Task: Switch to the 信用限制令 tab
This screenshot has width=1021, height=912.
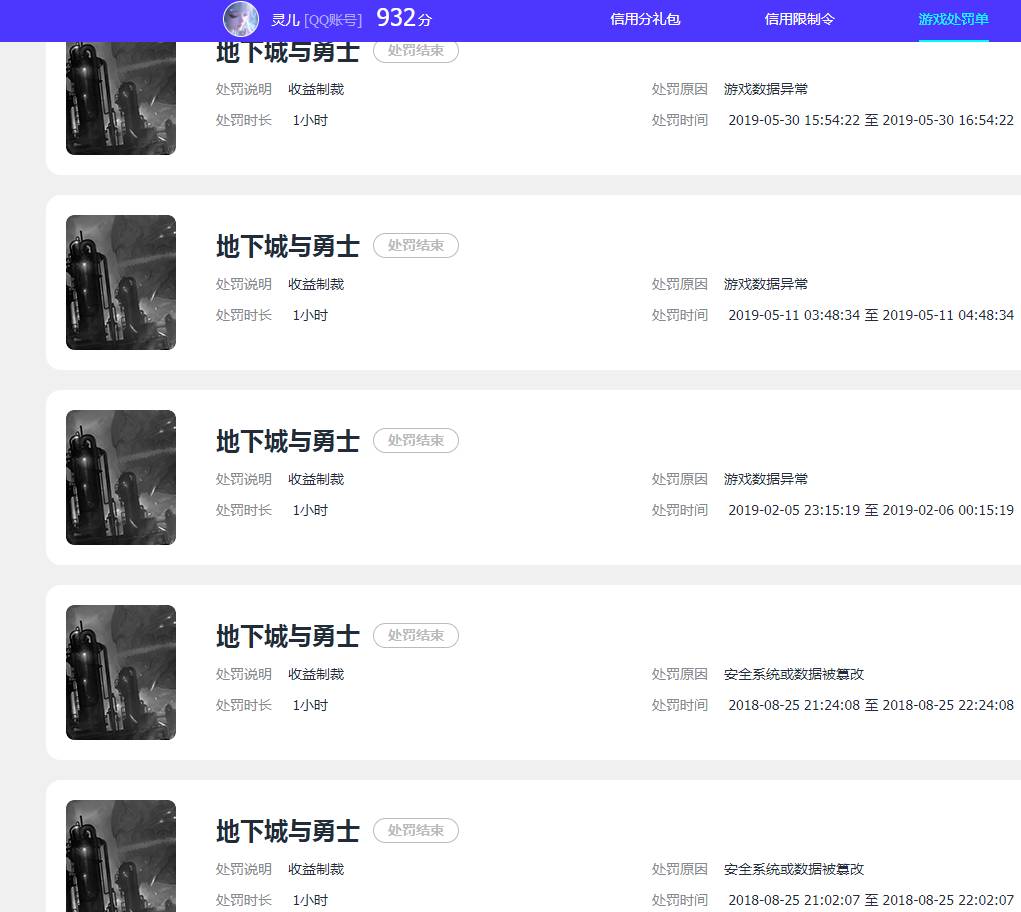Action: [799, 19]
